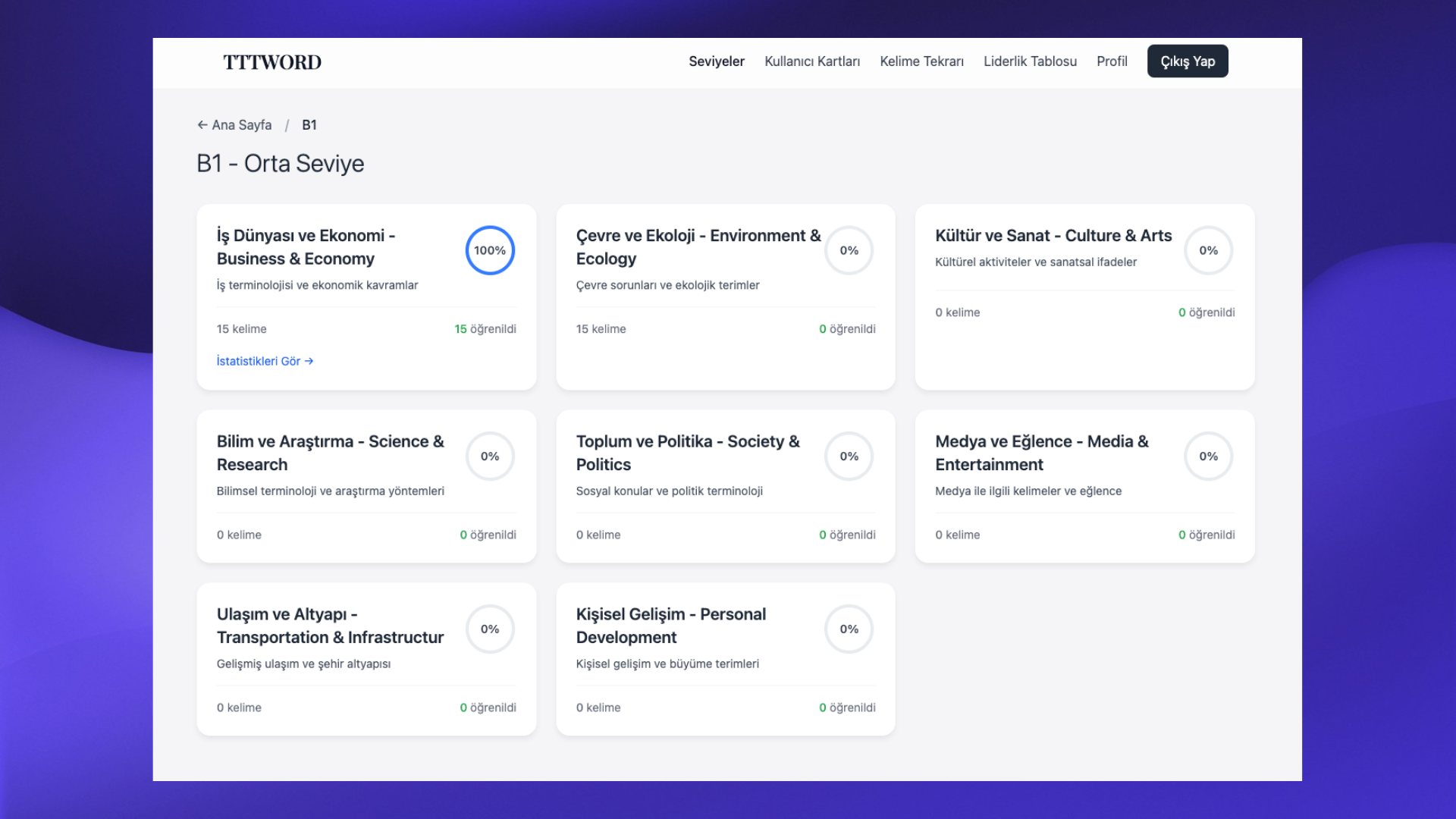This screenshot has height=819, width=1456.
Task: Click the 100% progress ring on Business & Economy
Action: pyautogui.click(x=490, y=250)
